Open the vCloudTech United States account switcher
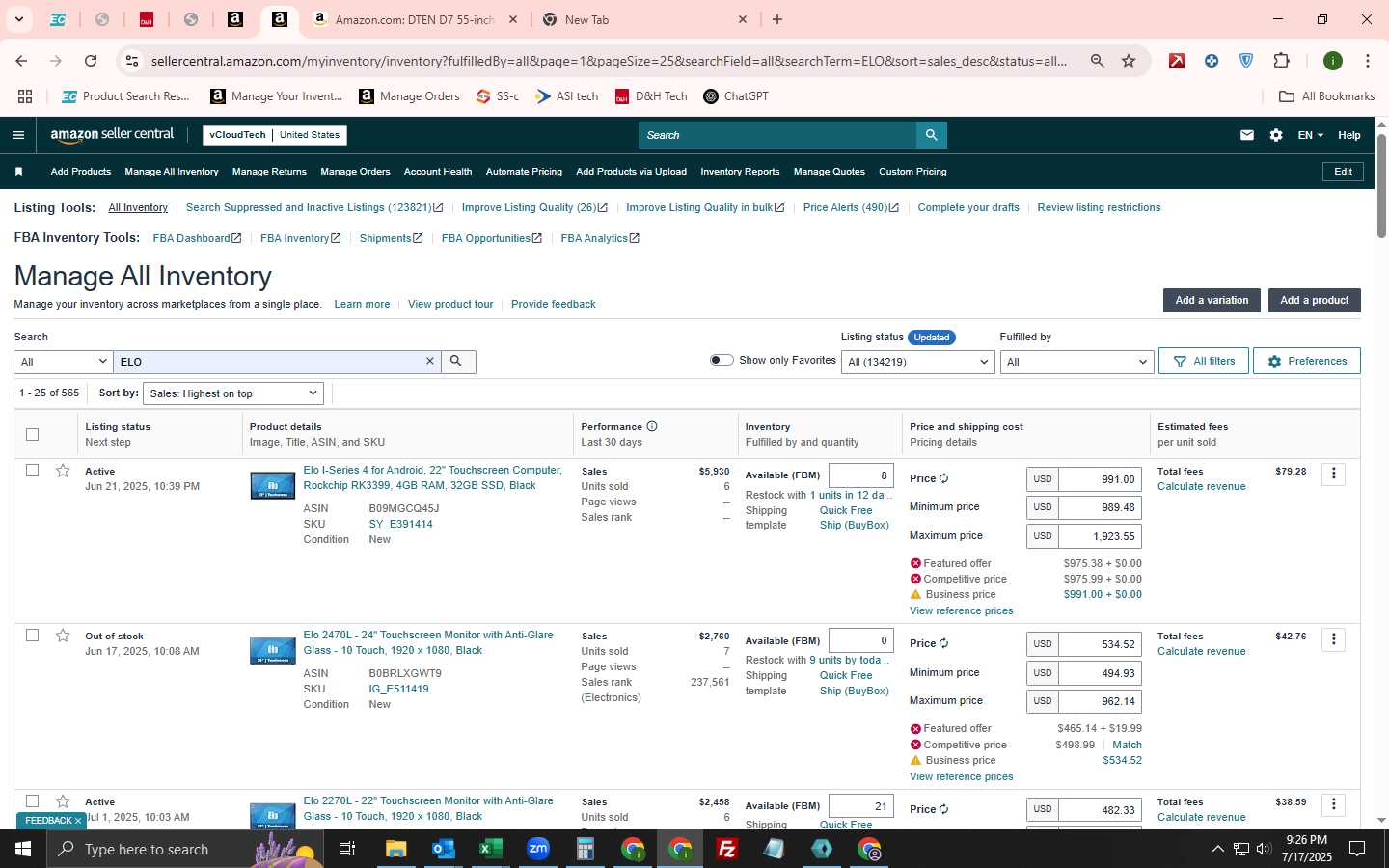Viewport: 1389px width, 868px height. [275, 135]
